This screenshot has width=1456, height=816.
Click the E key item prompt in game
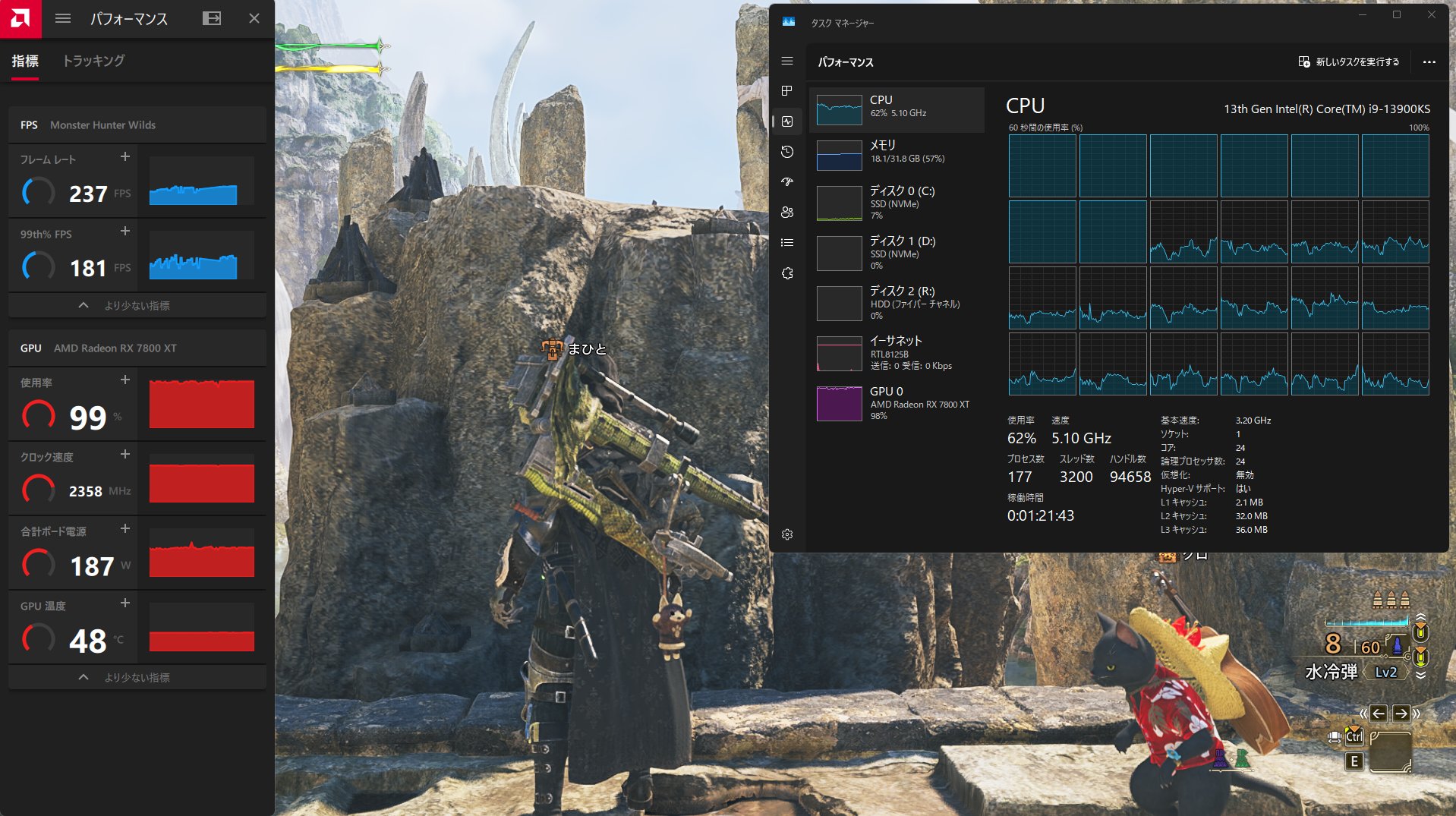coord(1354,761)
